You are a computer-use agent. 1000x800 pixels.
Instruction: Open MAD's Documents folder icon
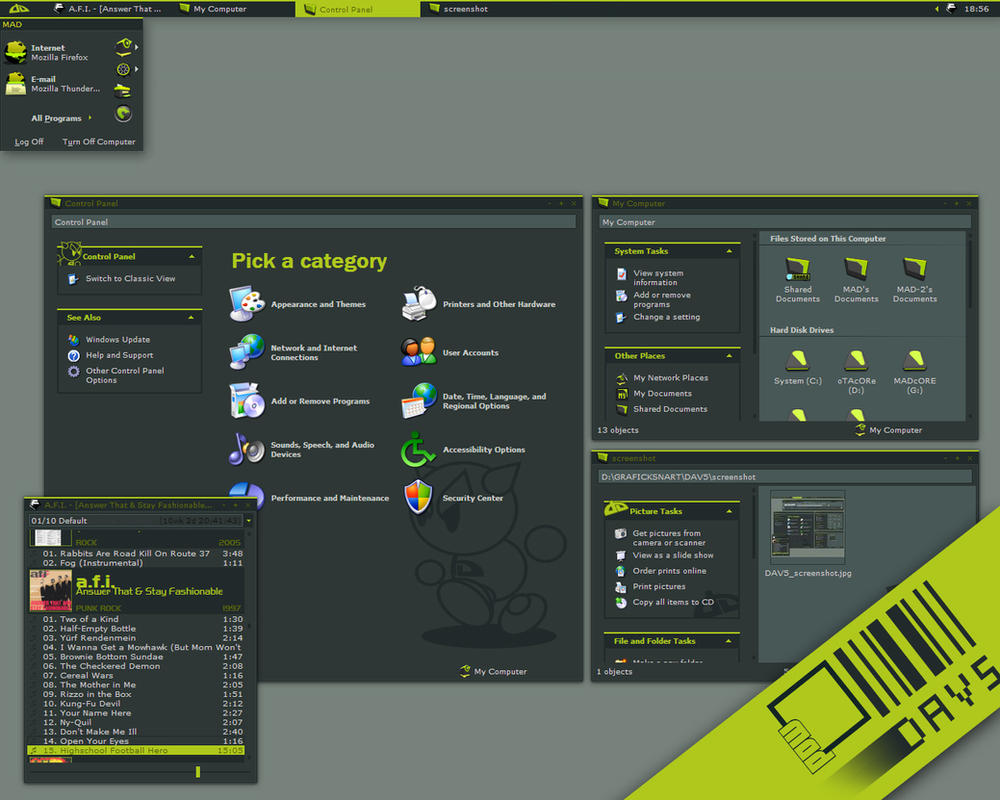[856, 269]
